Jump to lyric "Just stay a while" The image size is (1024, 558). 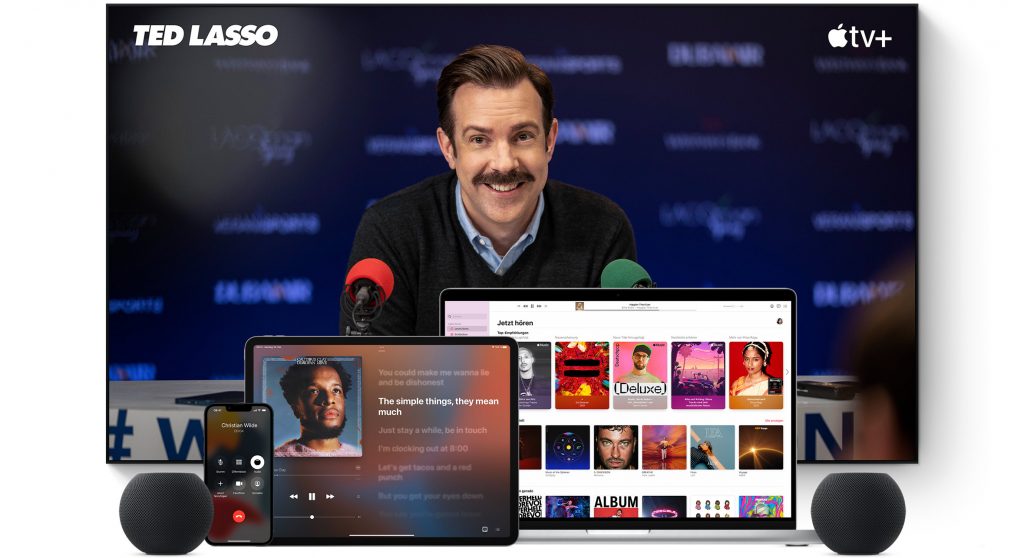coord(432,430)
